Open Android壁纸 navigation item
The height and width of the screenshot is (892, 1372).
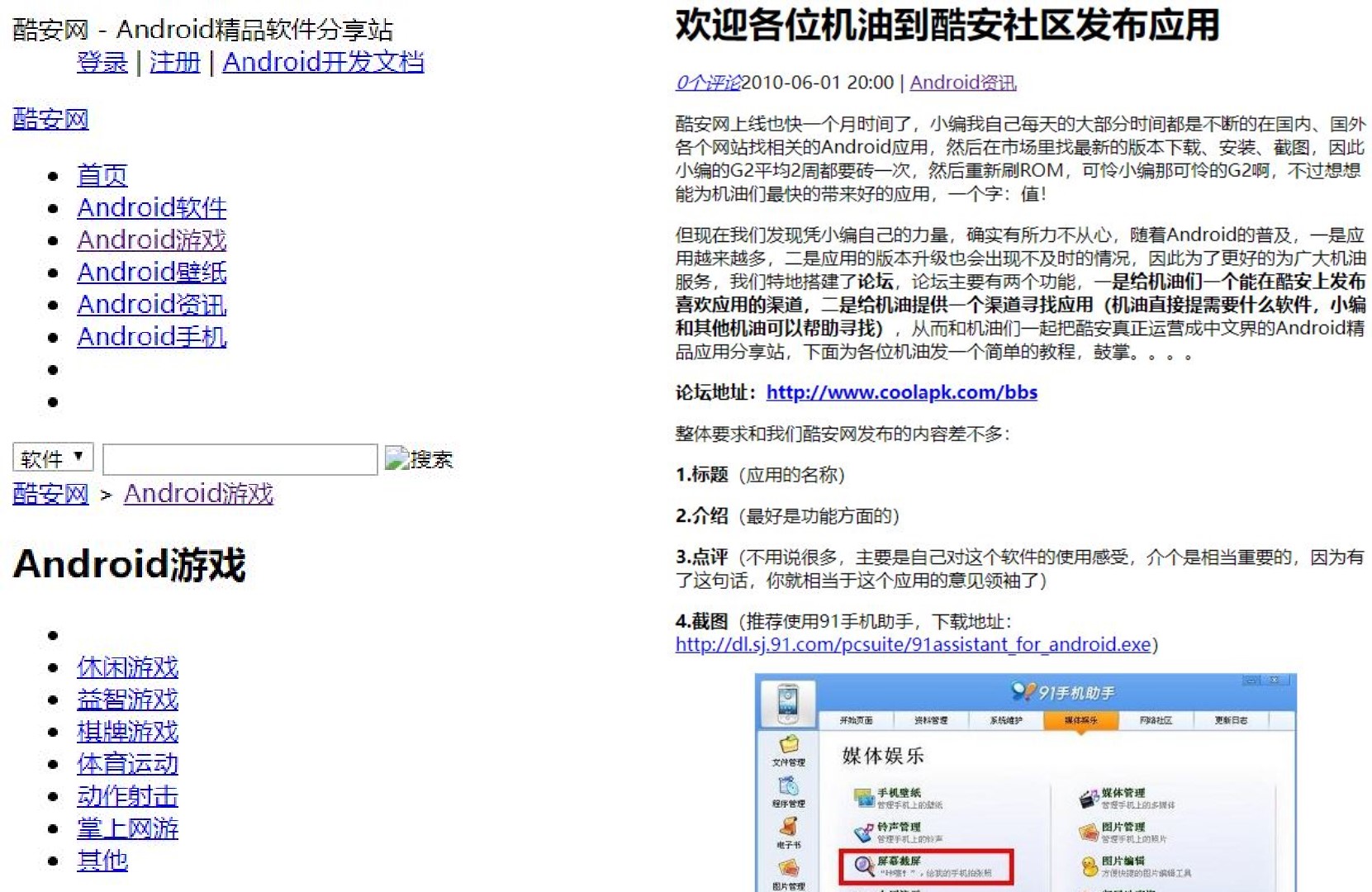point(152,272)
